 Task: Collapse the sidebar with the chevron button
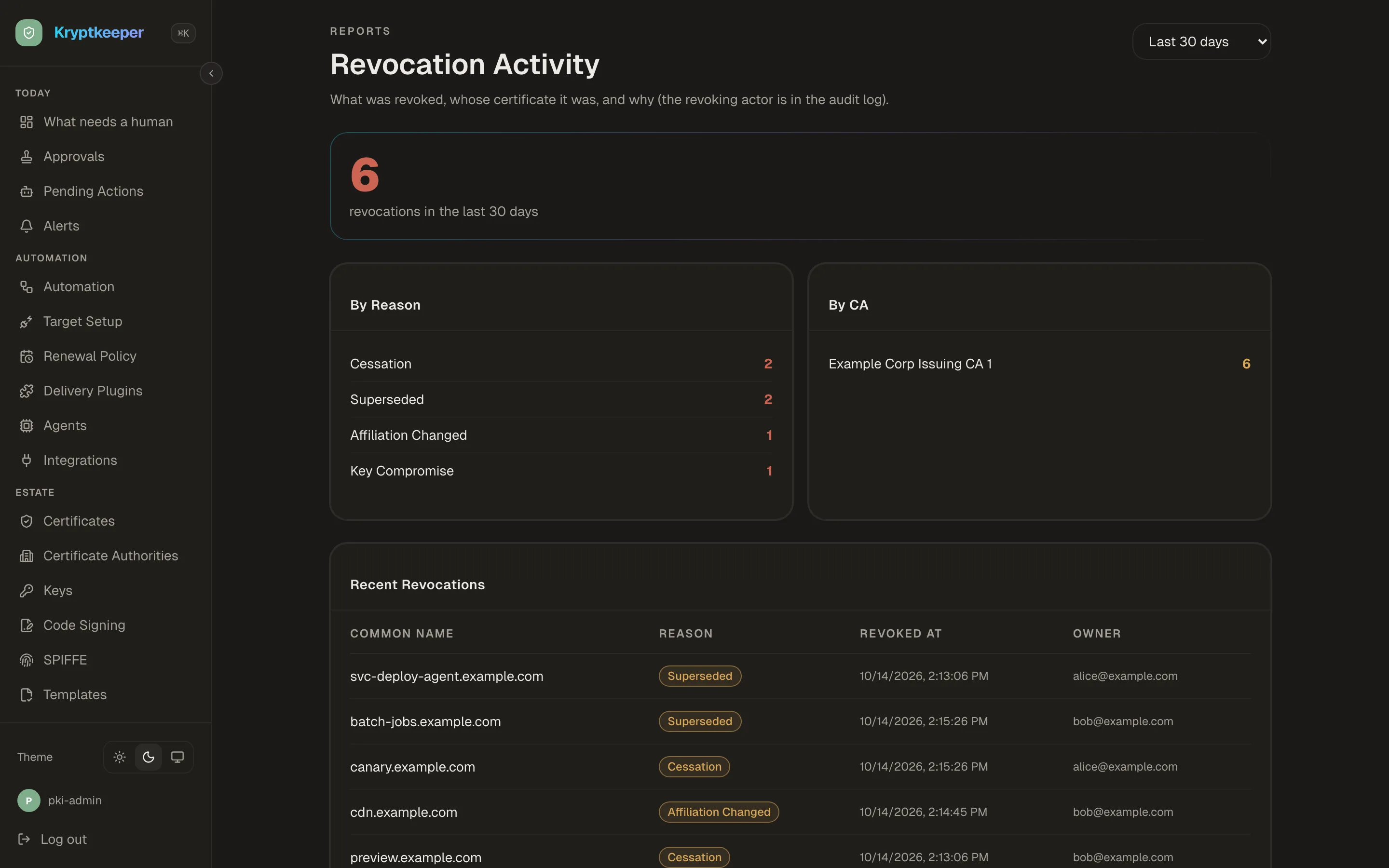point(211,73)
